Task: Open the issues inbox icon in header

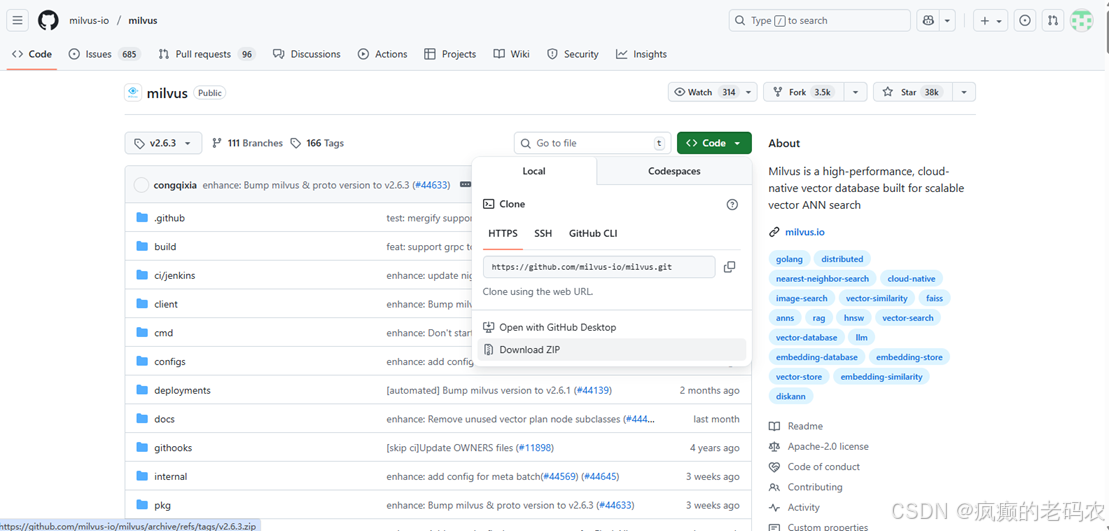Action: (1024, 21)
